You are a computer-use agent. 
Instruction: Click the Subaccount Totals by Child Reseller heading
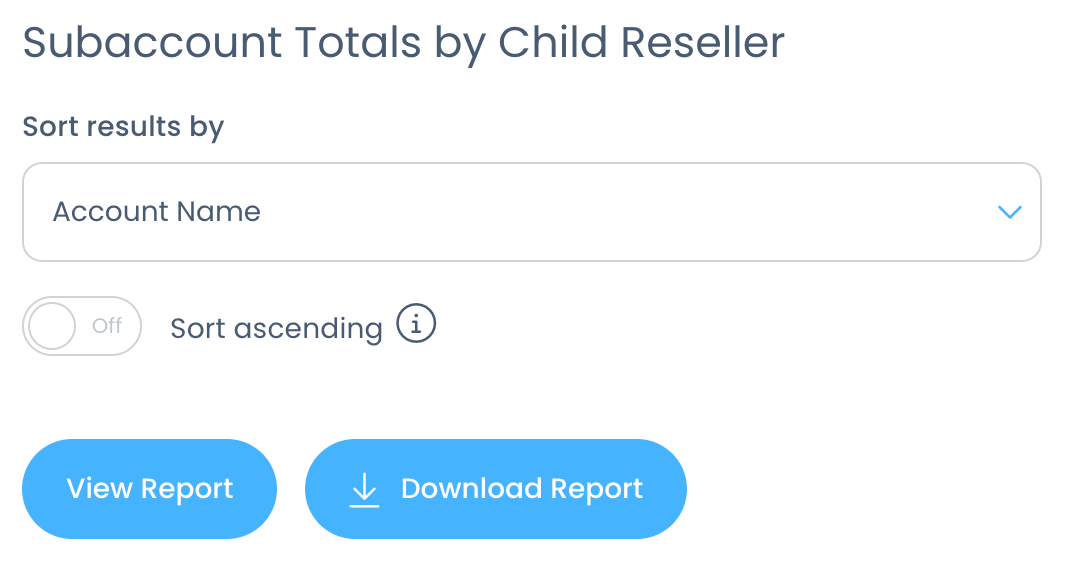coord(403,44)
